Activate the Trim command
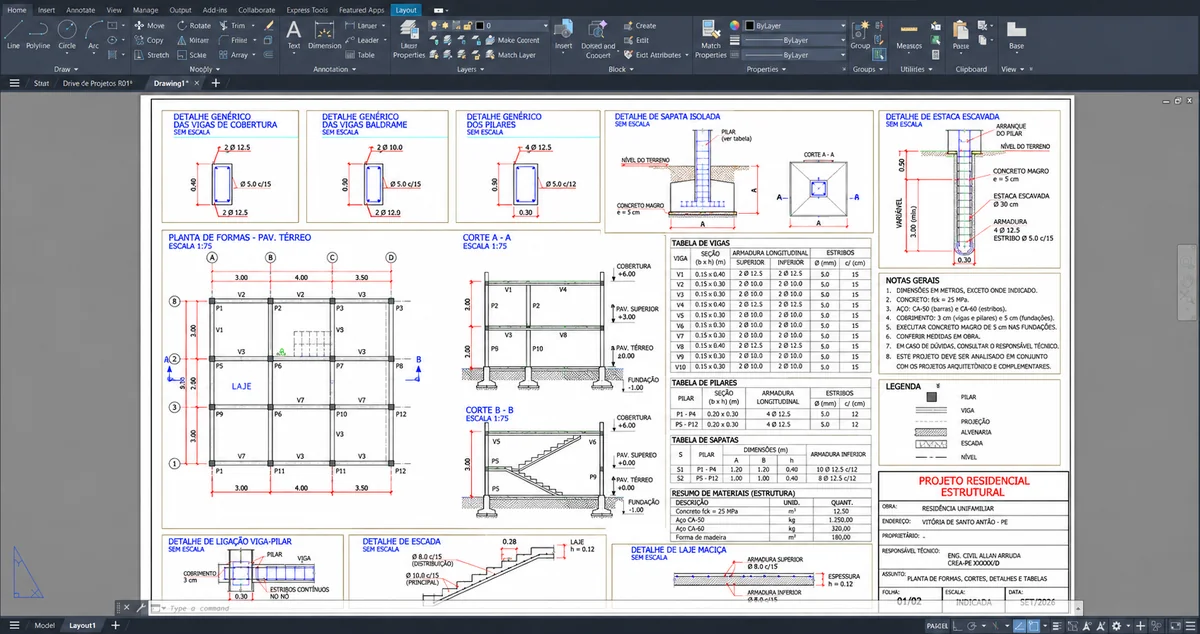This screenshot has width=1200, height=634. pyautogui.click(x=230, y=25)
